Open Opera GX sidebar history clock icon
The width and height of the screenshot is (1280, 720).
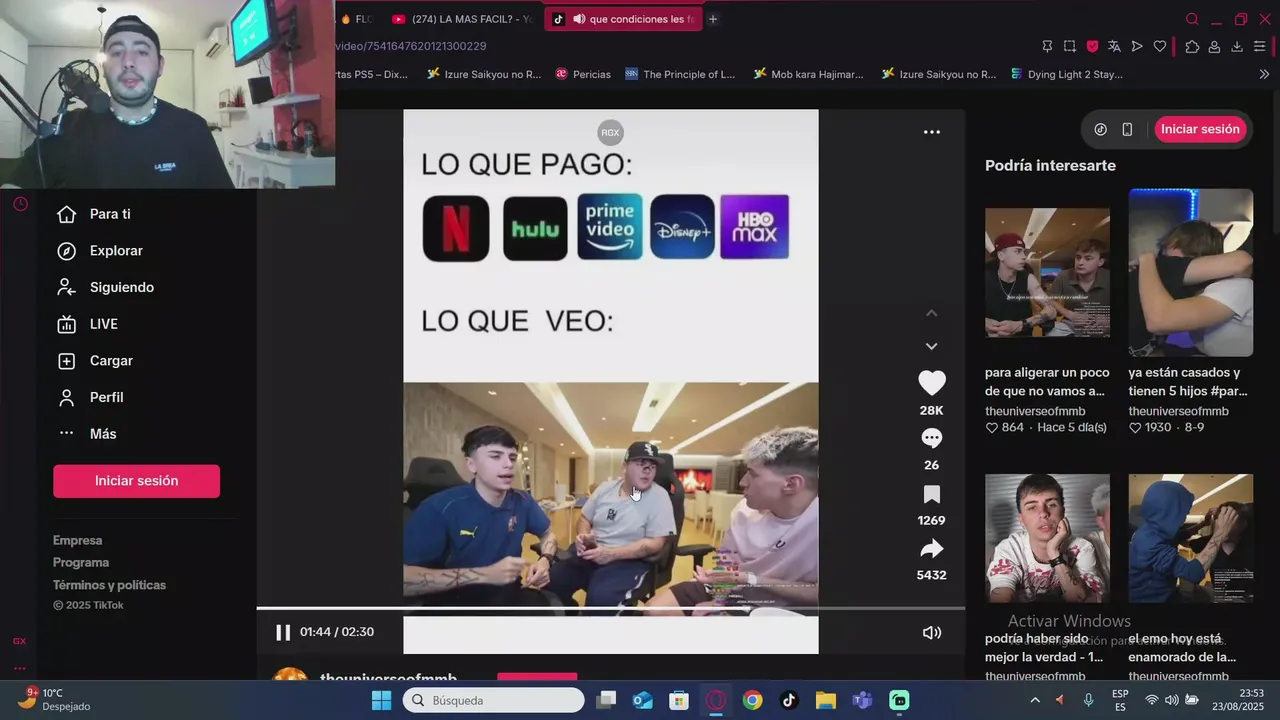click(x=20, y=204)
